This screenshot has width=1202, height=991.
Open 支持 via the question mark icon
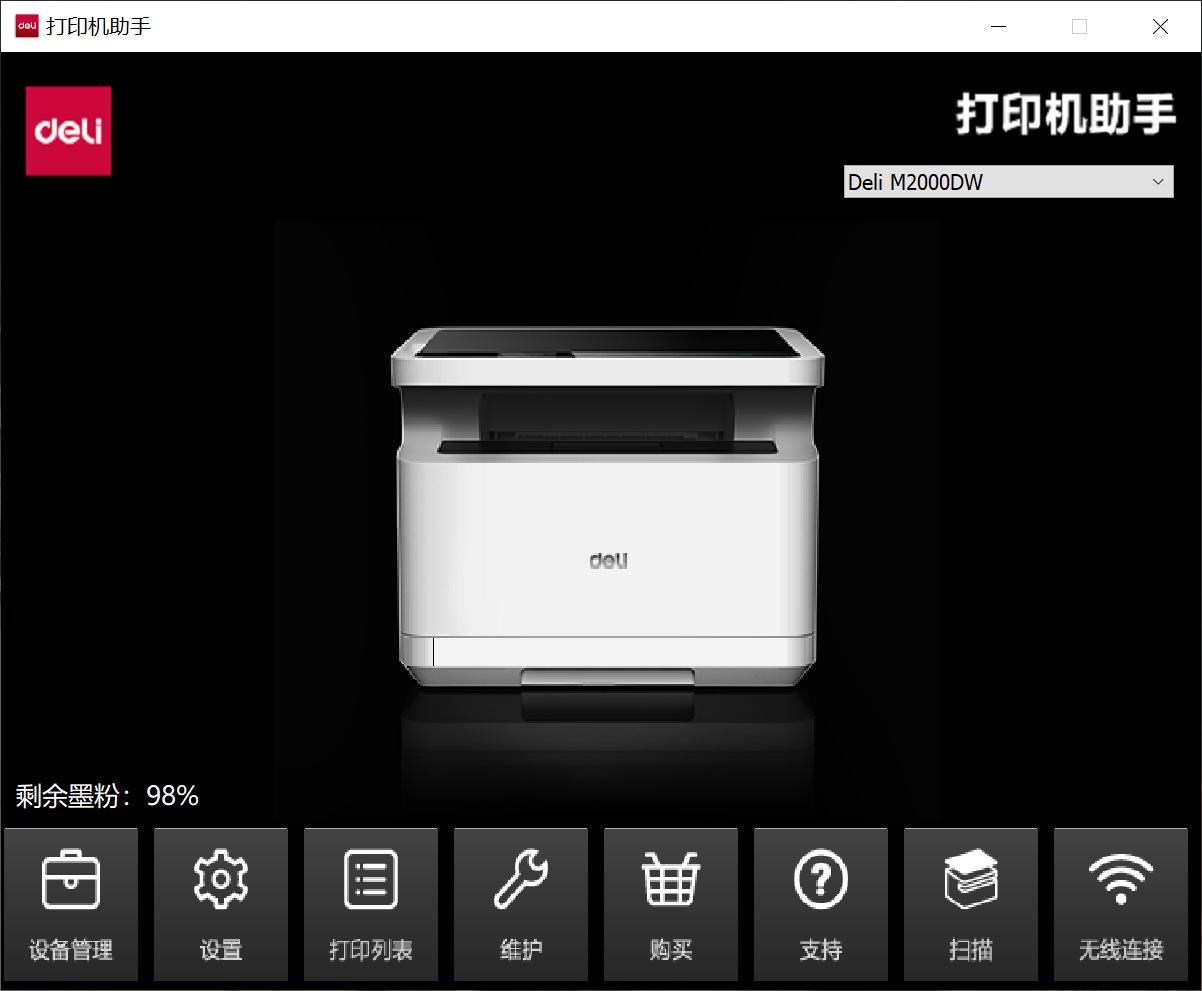coord(821,881)
